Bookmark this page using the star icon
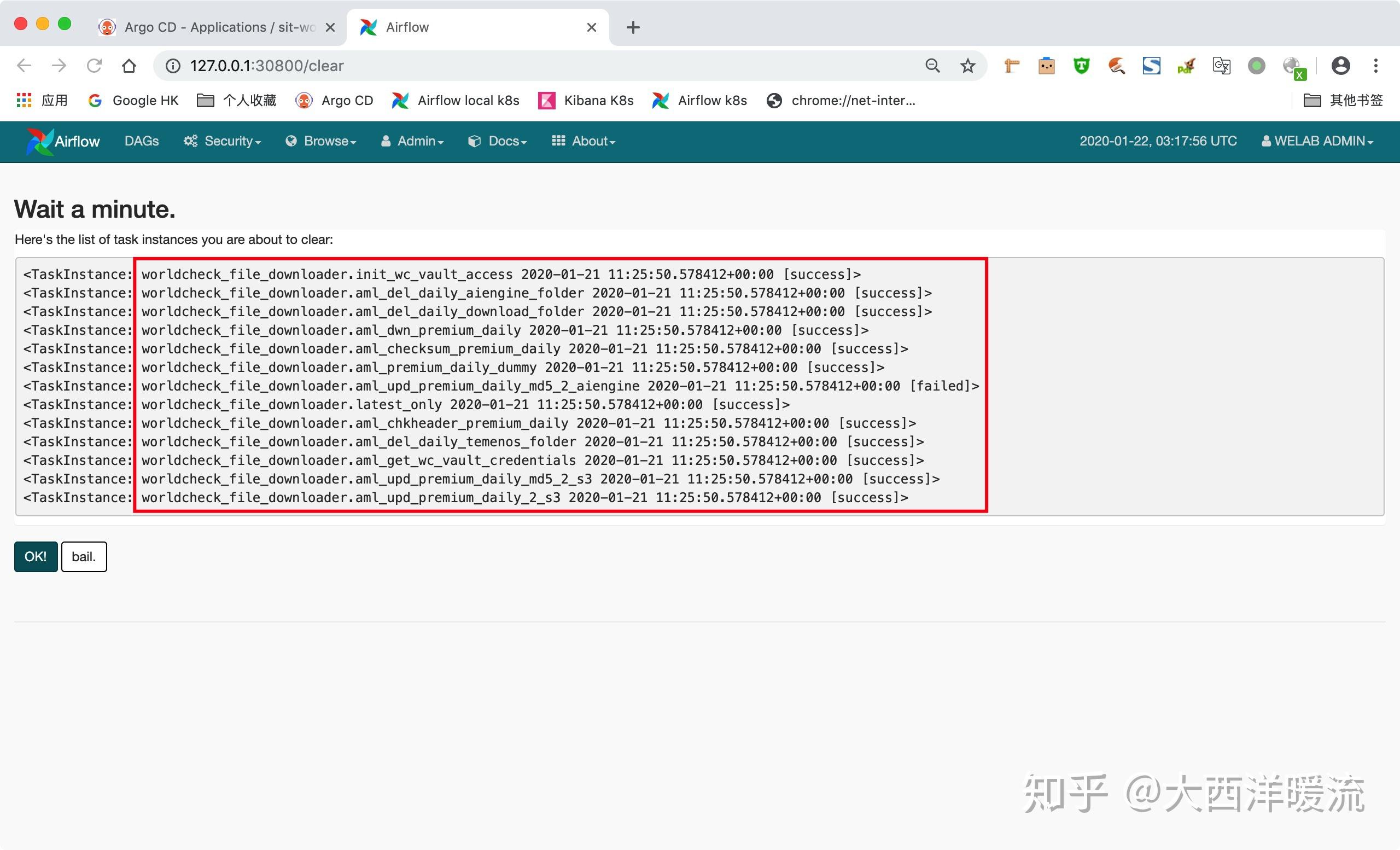The width and height of the screenshot is (1400, 850). [x=967, y=65]
